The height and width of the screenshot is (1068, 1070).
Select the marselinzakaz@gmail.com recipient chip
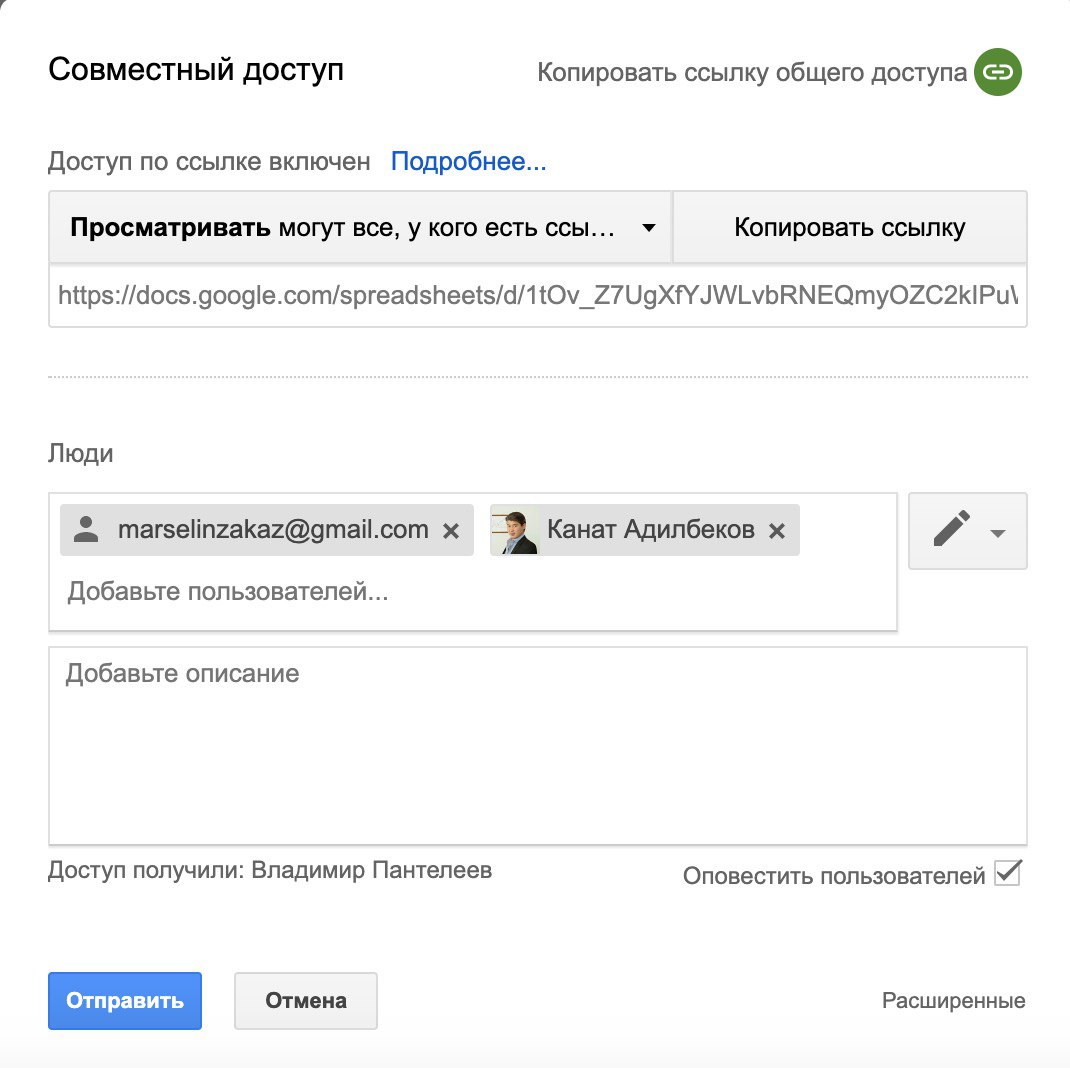272,530
